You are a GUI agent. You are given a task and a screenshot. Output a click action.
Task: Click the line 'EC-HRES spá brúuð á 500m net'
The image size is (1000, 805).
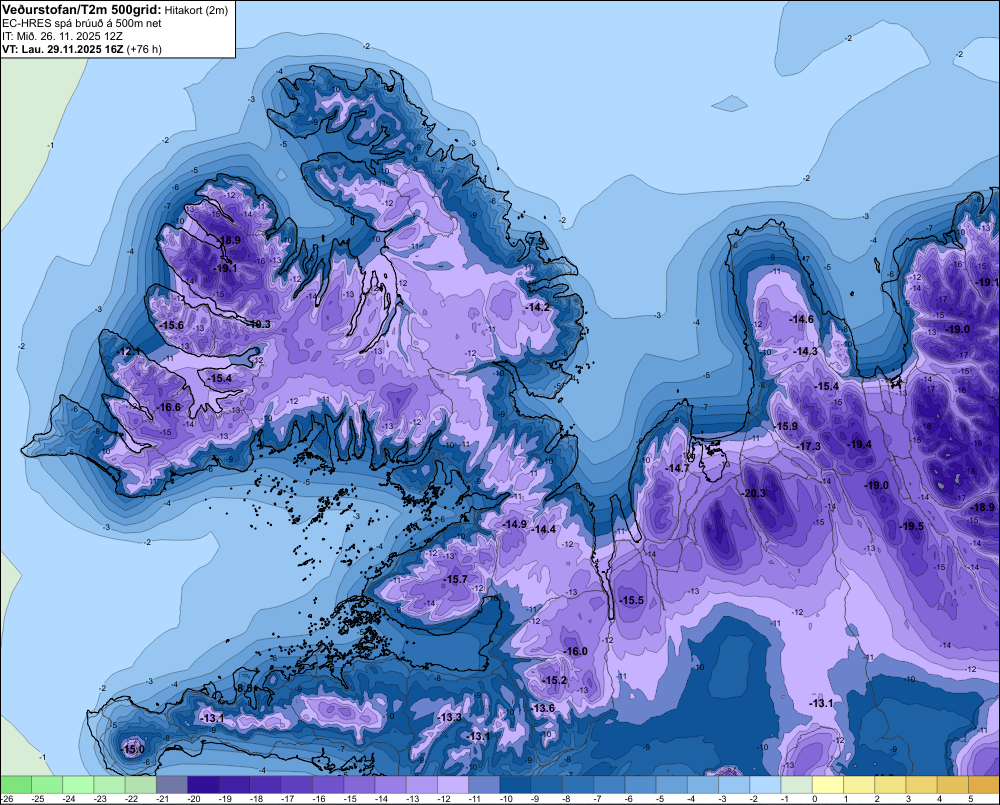(x=81, y=23)
